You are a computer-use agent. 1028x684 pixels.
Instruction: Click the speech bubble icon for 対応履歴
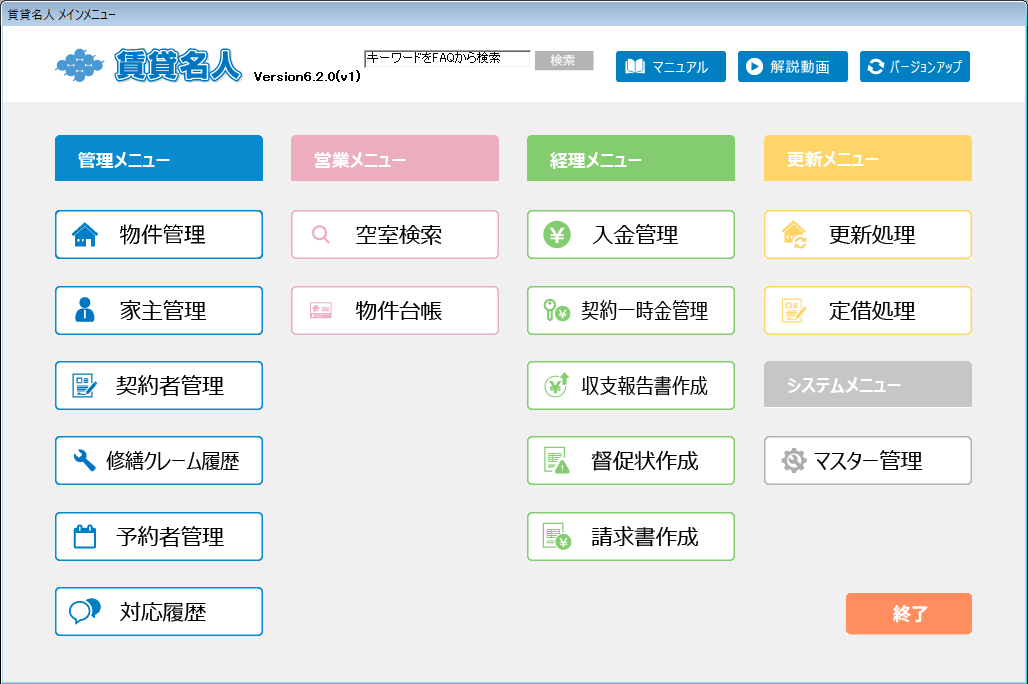tap(85, 612)
